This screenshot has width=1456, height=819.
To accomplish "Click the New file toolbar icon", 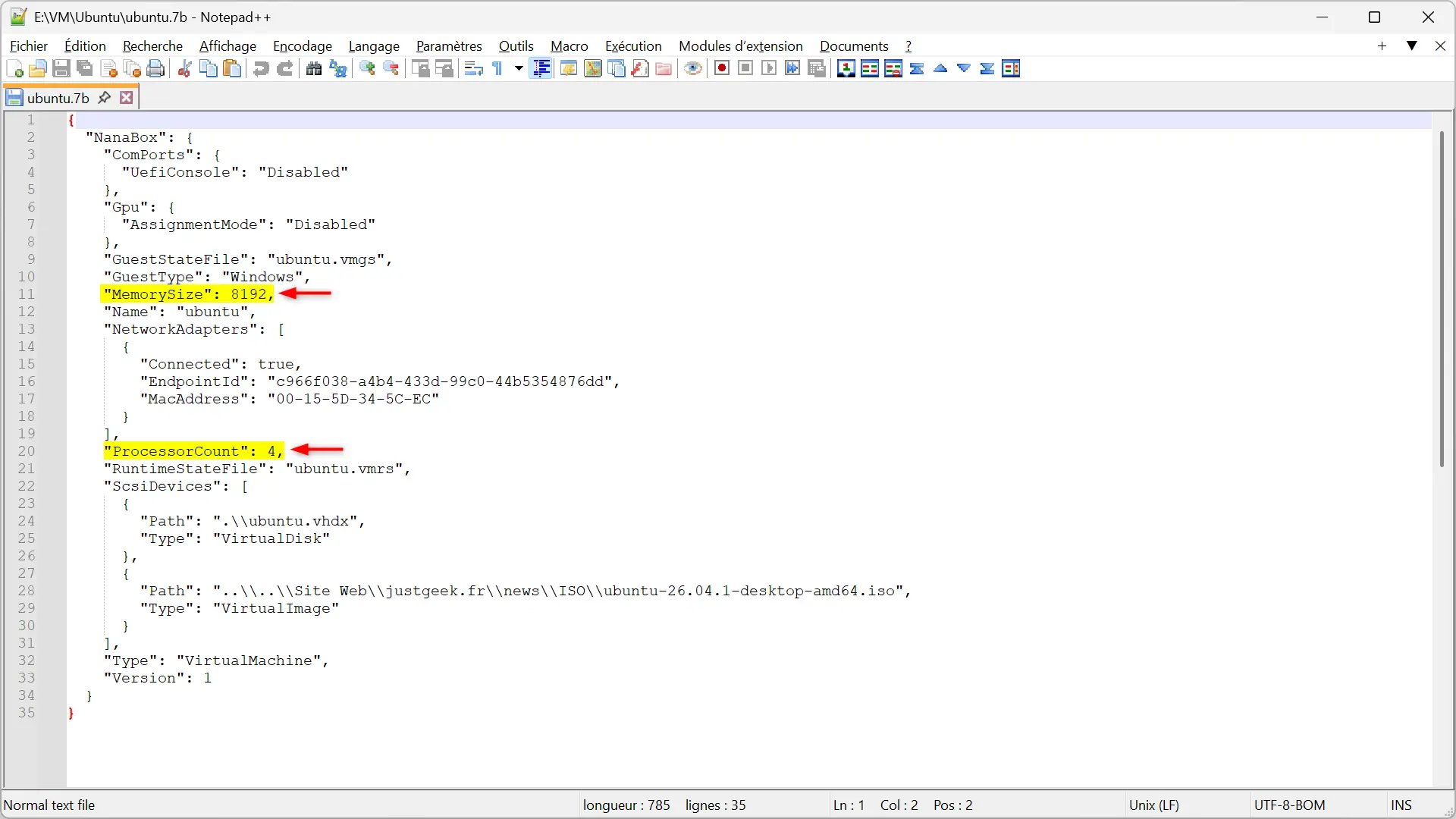I will click(14, 69).
